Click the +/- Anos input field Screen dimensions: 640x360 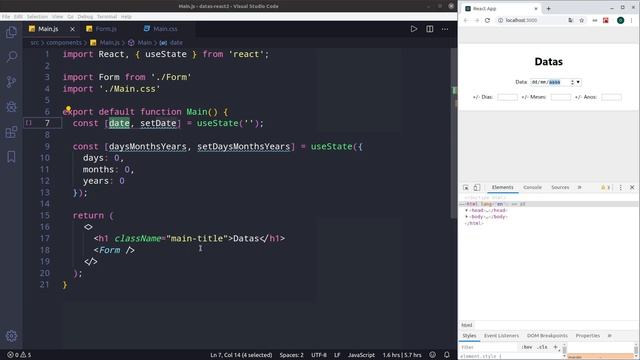[611, 97]
